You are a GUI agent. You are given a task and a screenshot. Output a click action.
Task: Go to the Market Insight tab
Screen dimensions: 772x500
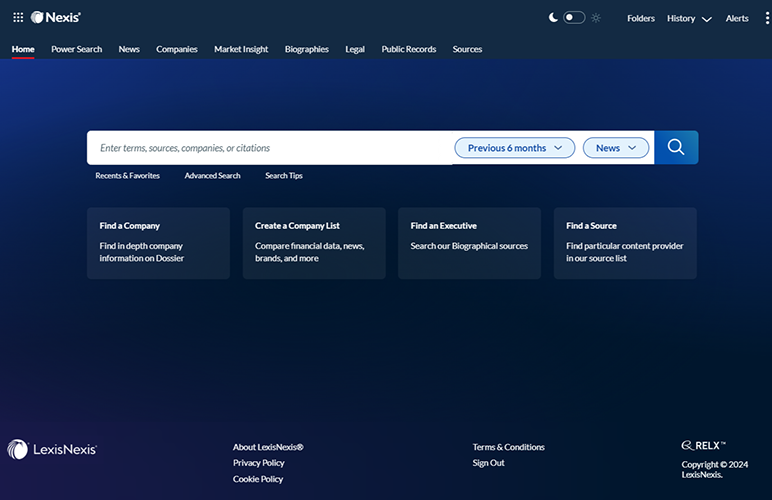pyautogui.click(x=241, y=49)
